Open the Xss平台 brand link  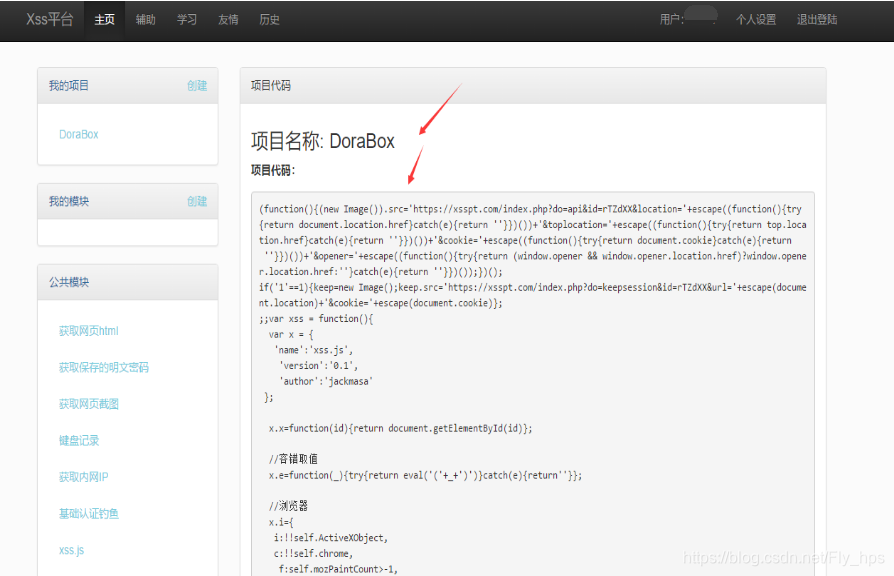[50, 19]
